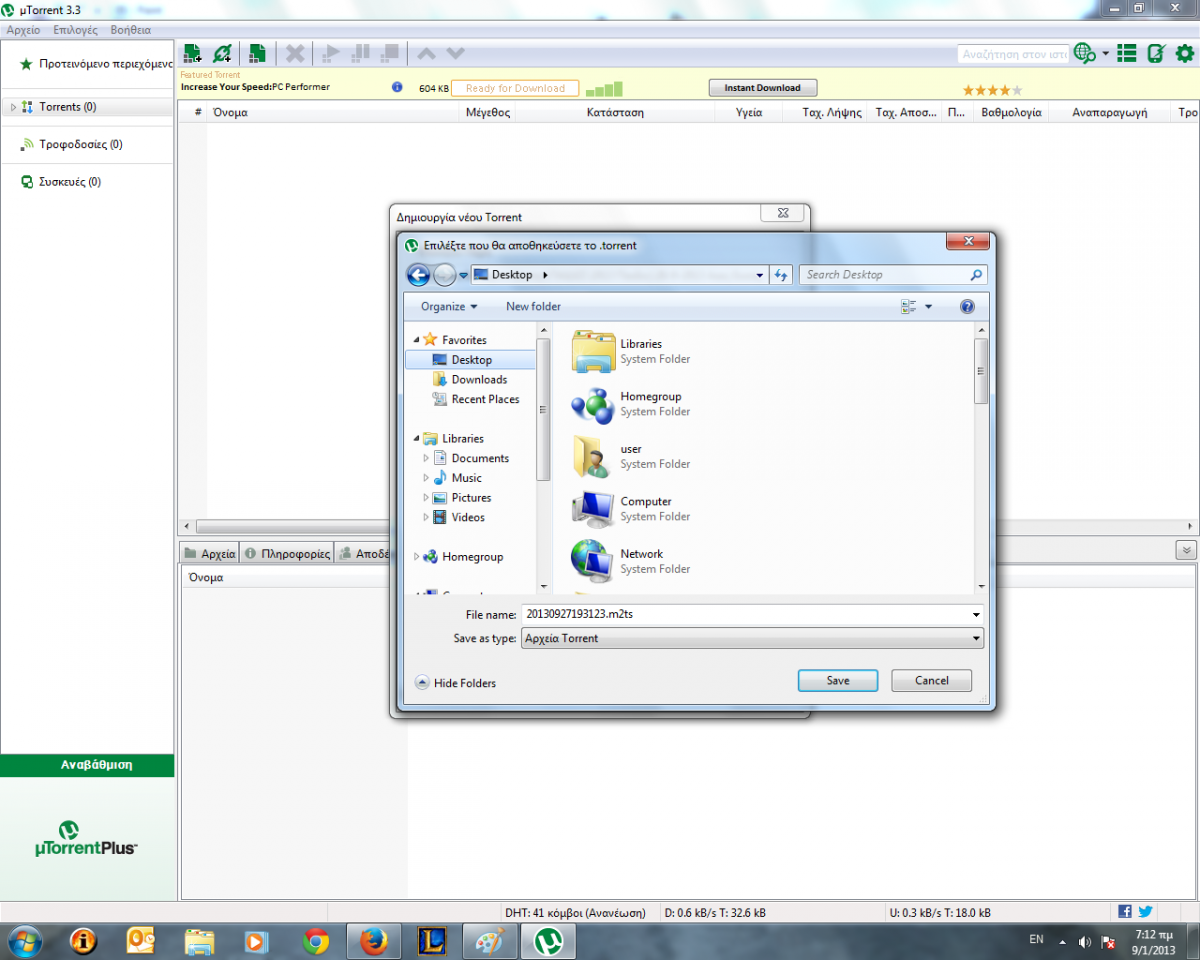Select the Libraries system folder
Viewport: 1200px width, 960px height.
631,351
